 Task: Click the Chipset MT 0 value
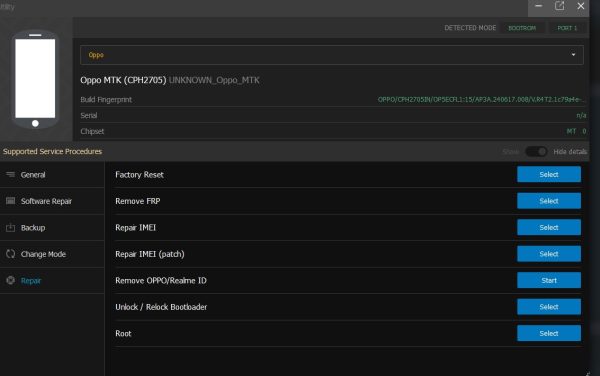(x=576, y=131)
